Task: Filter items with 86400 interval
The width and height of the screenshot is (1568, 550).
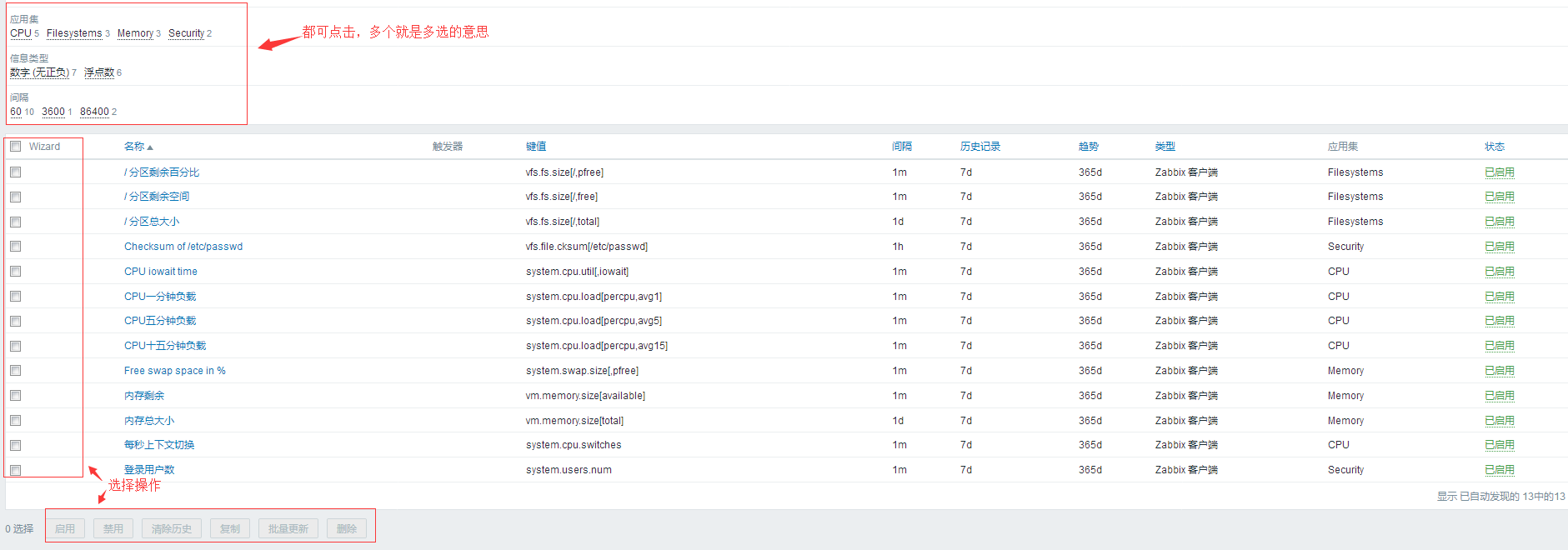Action: point(94,112)
